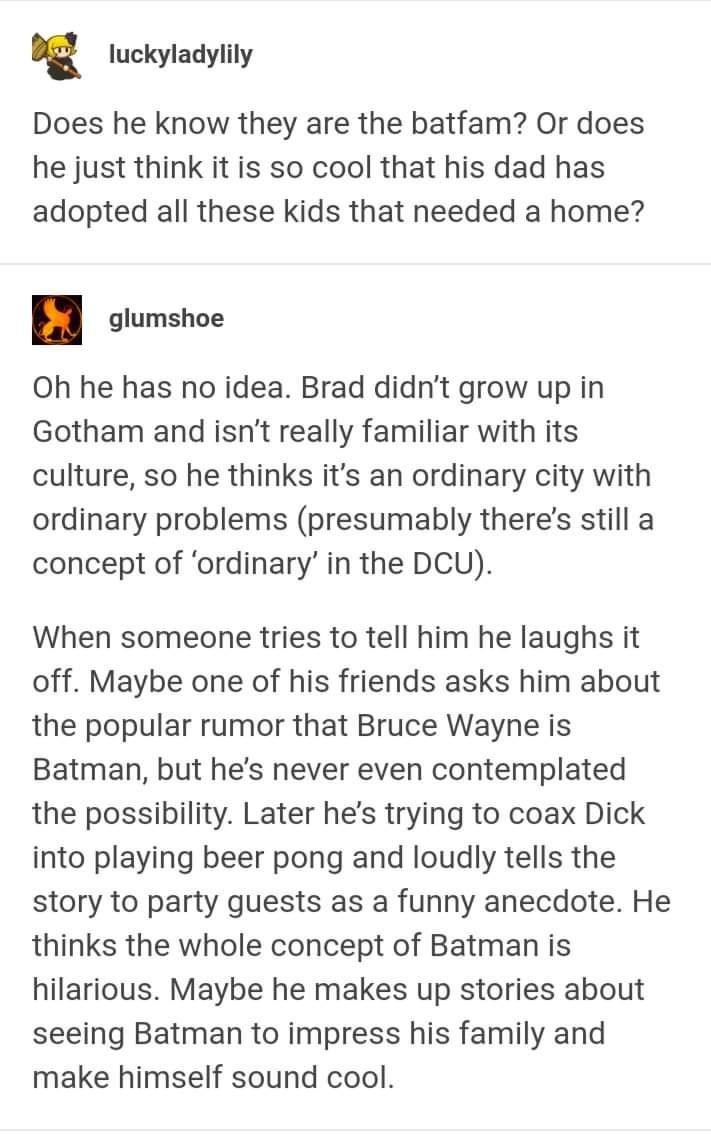Click glumshoe's orange avatar icon

(x=58, y=319)
